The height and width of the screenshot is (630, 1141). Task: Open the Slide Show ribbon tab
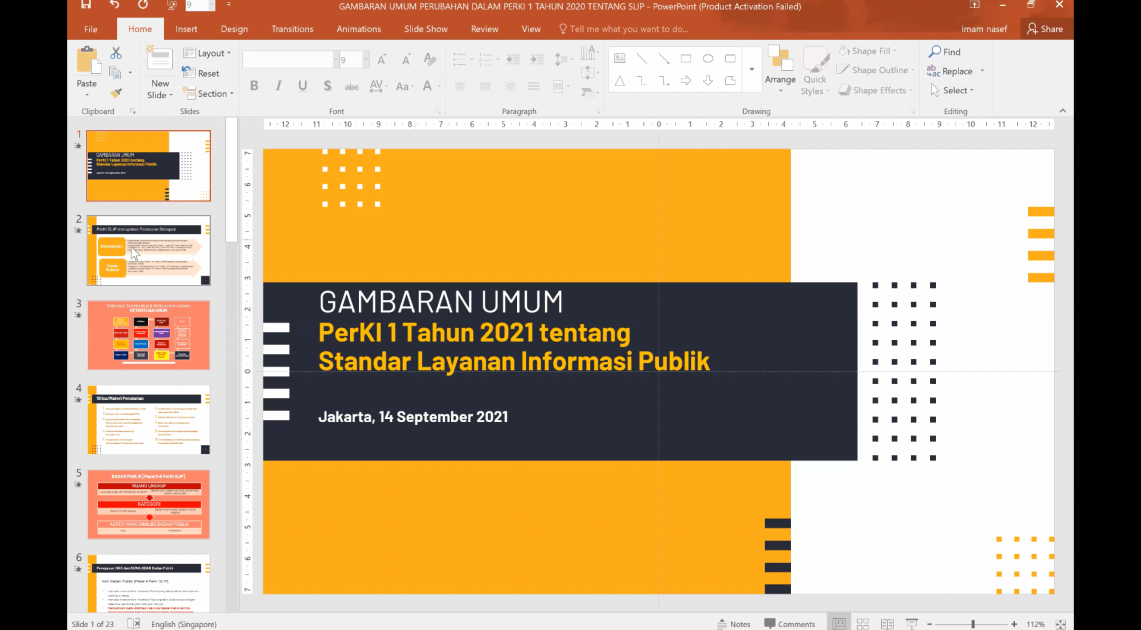426,29
